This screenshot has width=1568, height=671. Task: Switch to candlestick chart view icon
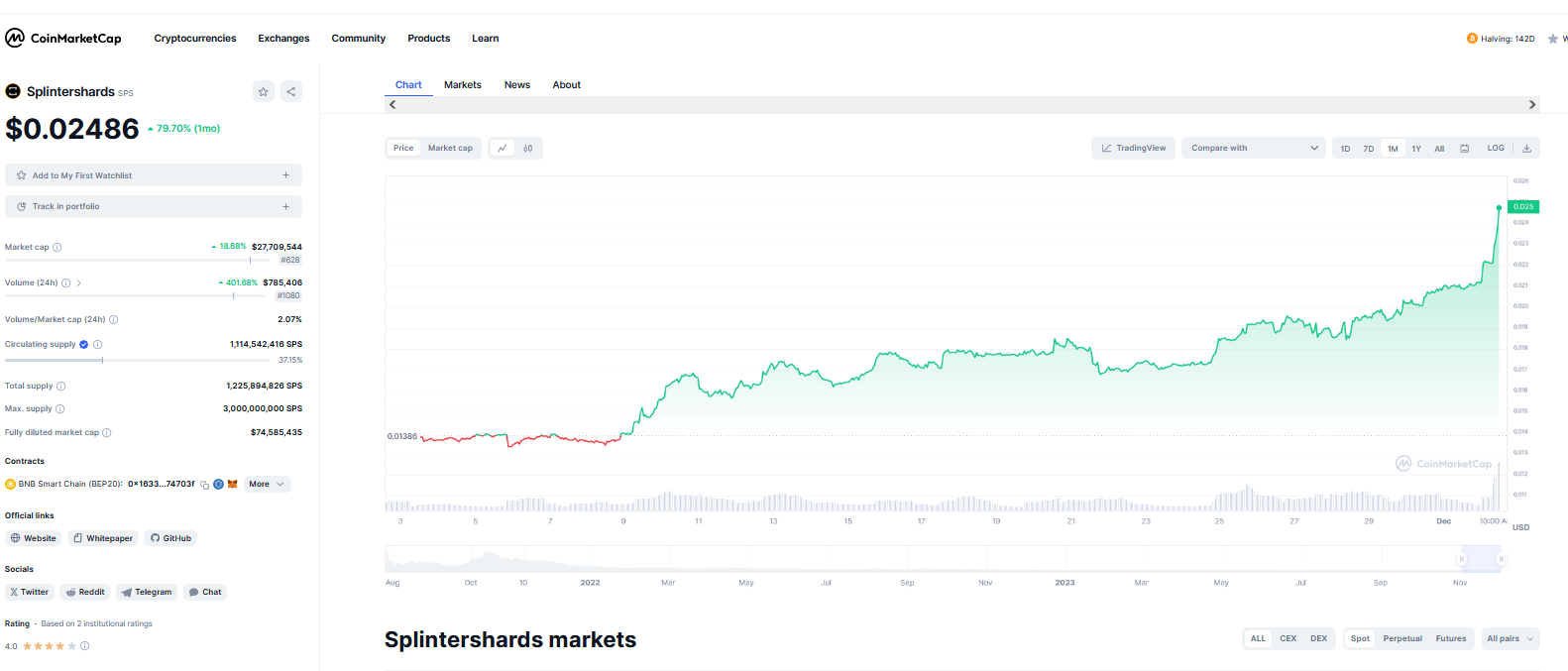[x=528, y=148]
